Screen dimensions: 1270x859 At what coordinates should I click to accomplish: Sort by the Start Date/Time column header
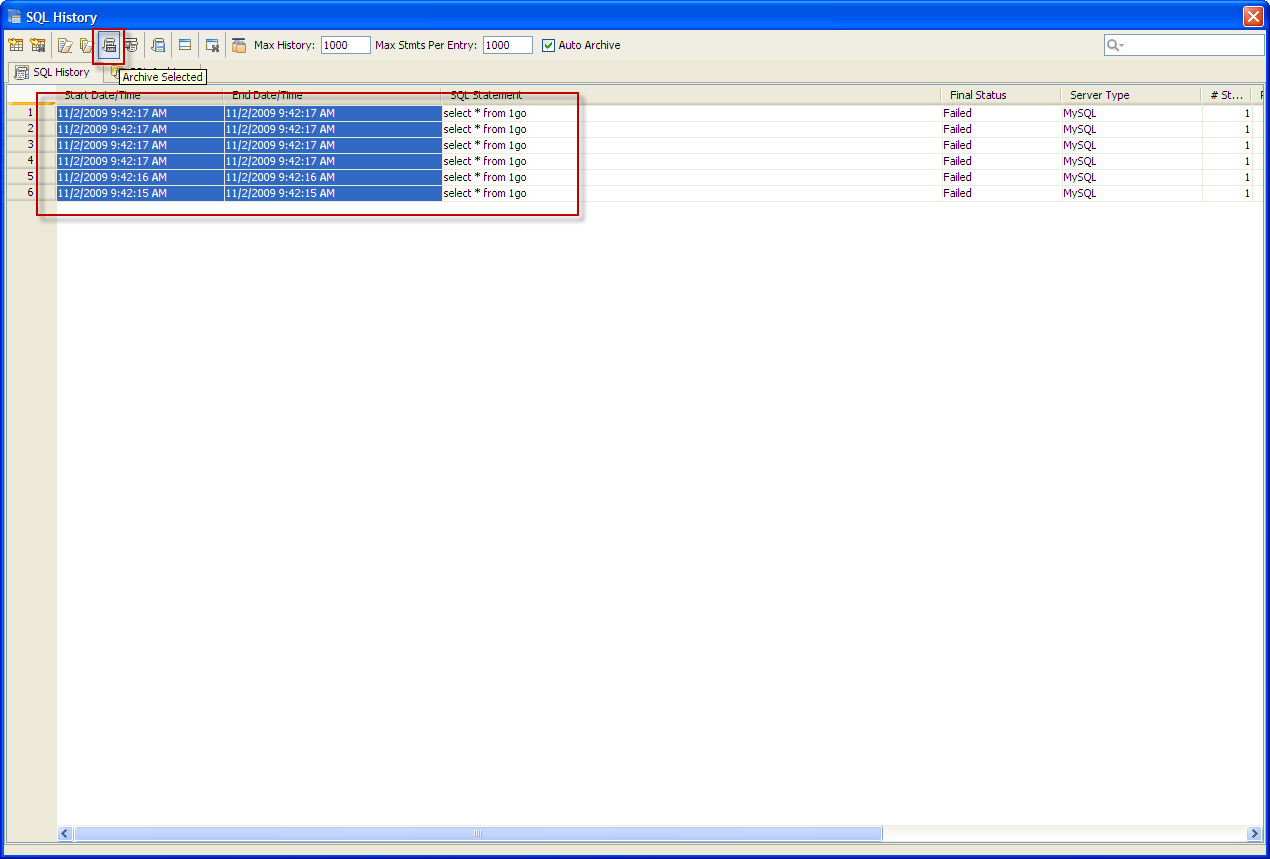139,95
